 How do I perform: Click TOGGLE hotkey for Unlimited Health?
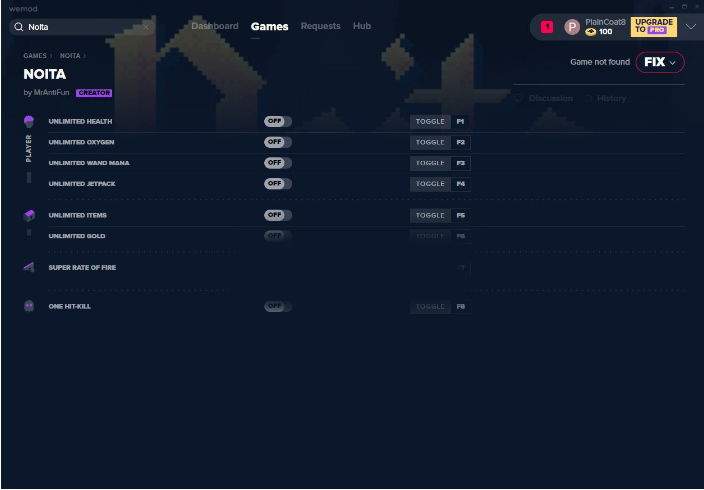click(x=430, y=122)
